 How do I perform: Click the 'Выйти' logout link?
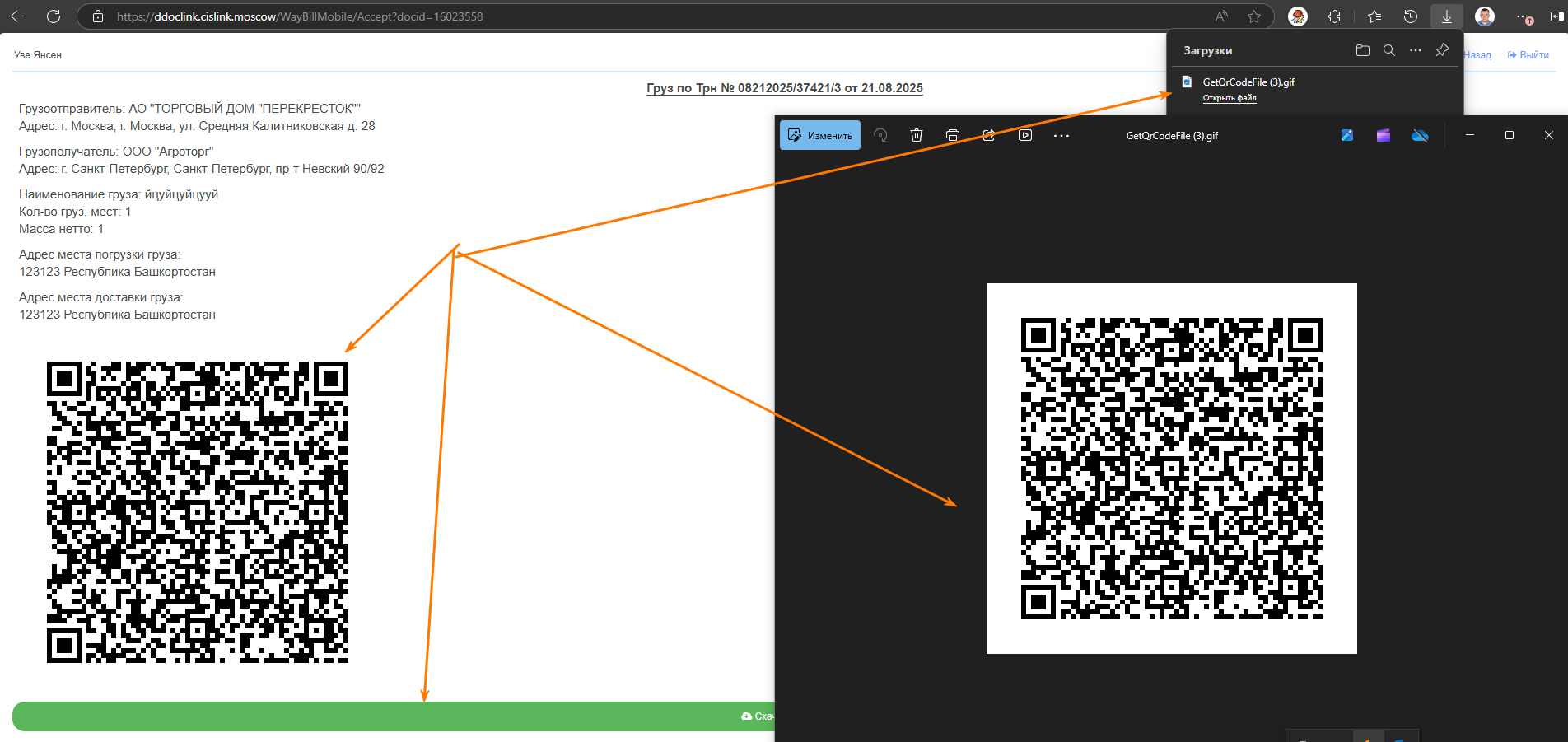[1528, 55]
